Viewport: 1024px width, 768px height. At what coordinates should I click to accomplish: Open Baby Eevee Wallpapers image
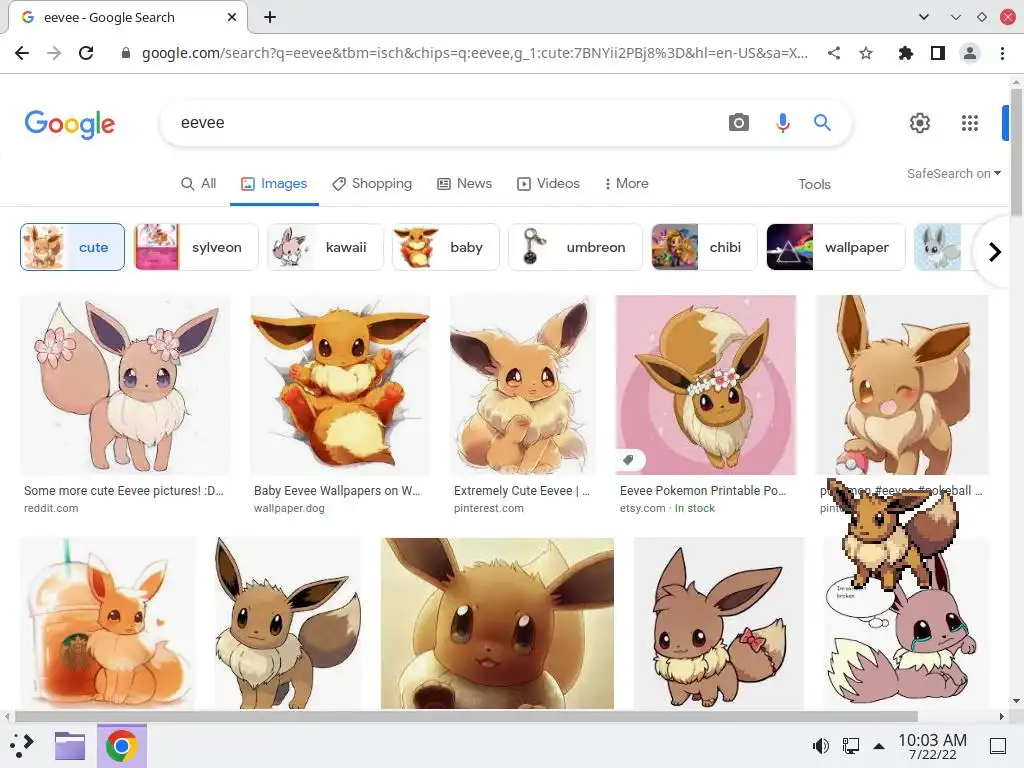pyautogui.click(x=340, y=385)
